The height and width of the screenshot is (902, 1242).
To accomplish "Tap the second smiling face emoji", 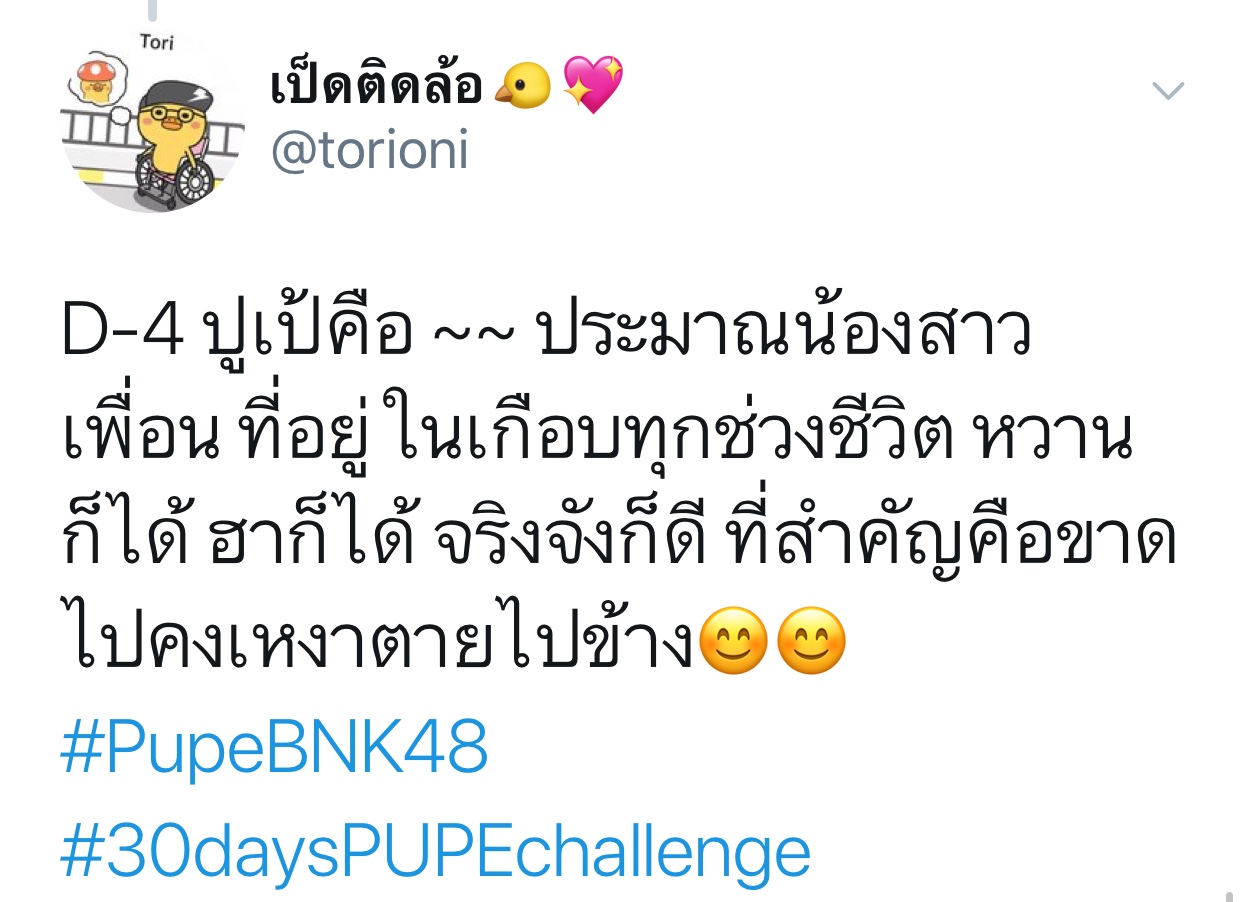I will point(811,642).
